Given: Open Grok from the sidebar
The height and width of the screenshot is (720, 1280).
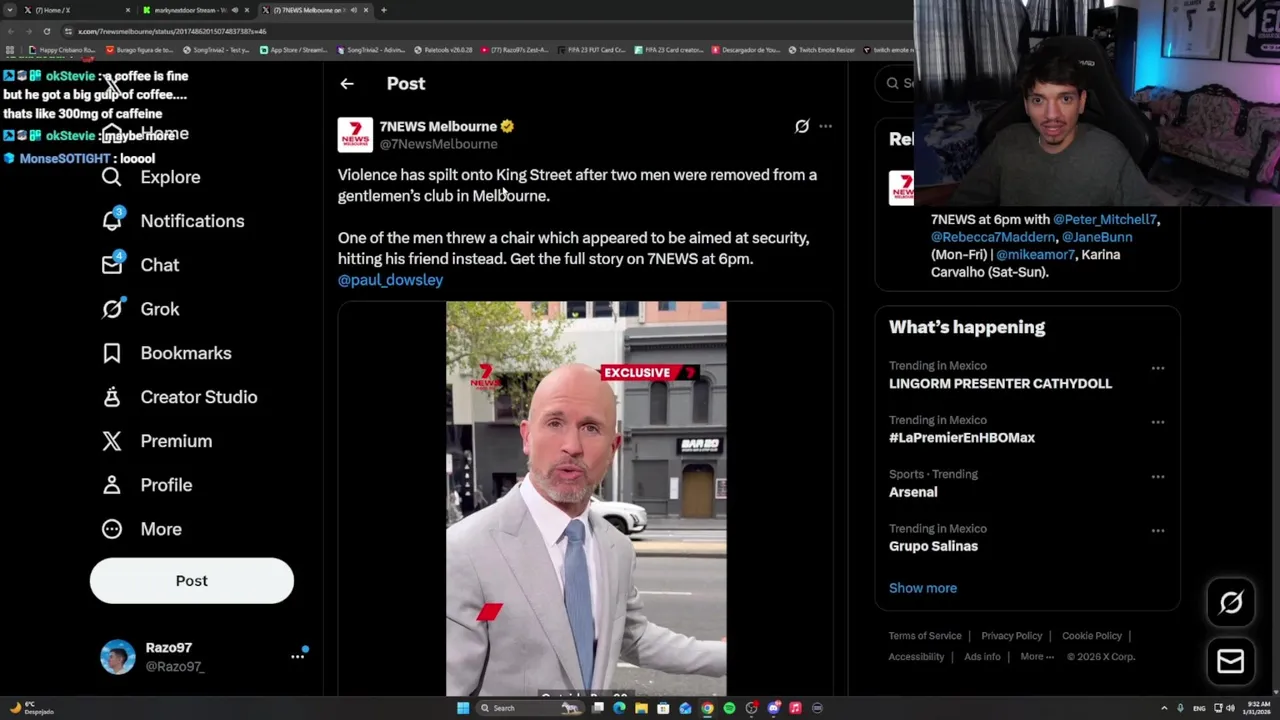Looking at the screenshot, I should tap(159, 309).
